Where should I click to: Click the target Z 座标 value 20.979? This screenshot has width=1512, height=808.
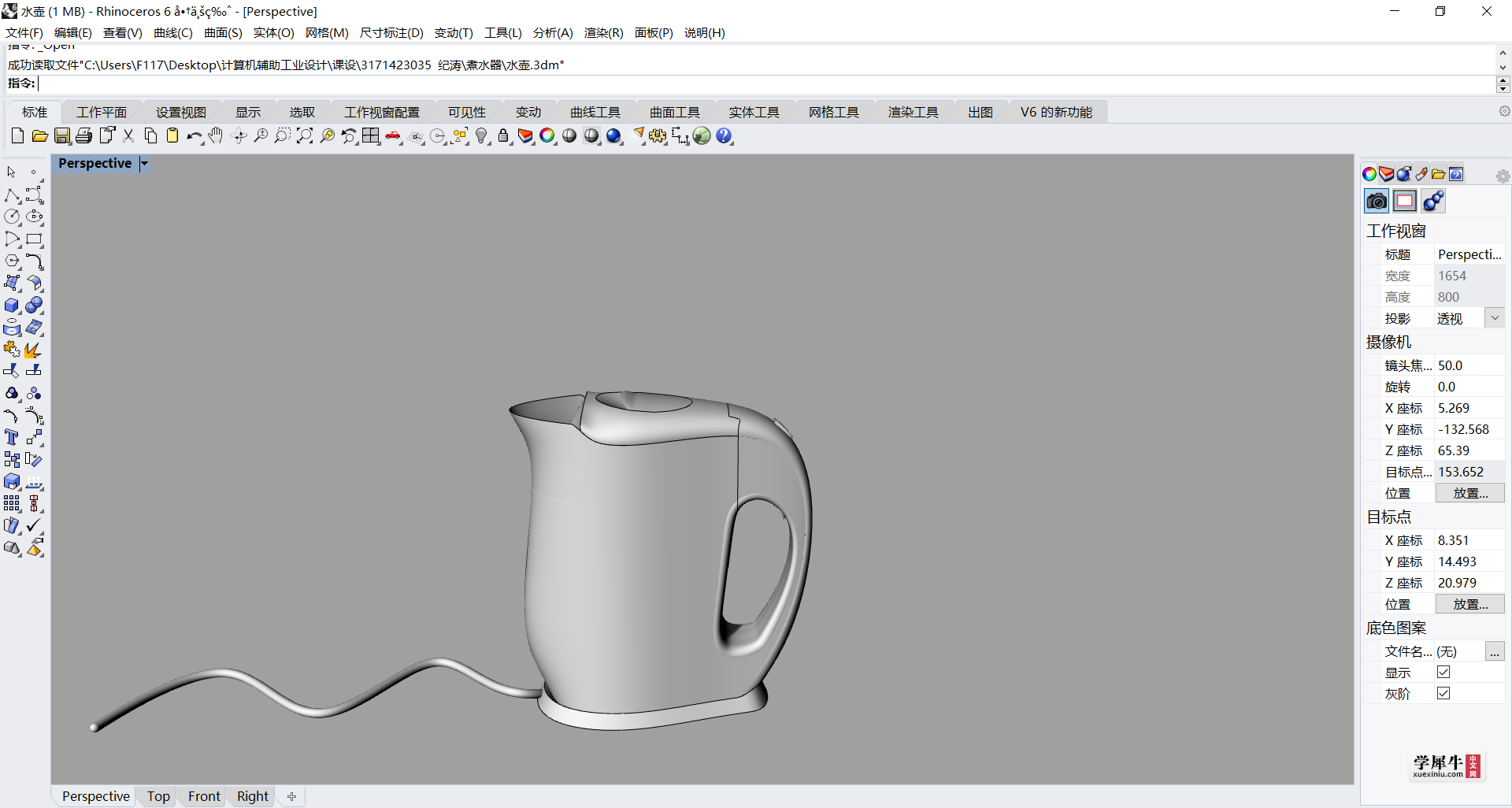click(1469, 583)
